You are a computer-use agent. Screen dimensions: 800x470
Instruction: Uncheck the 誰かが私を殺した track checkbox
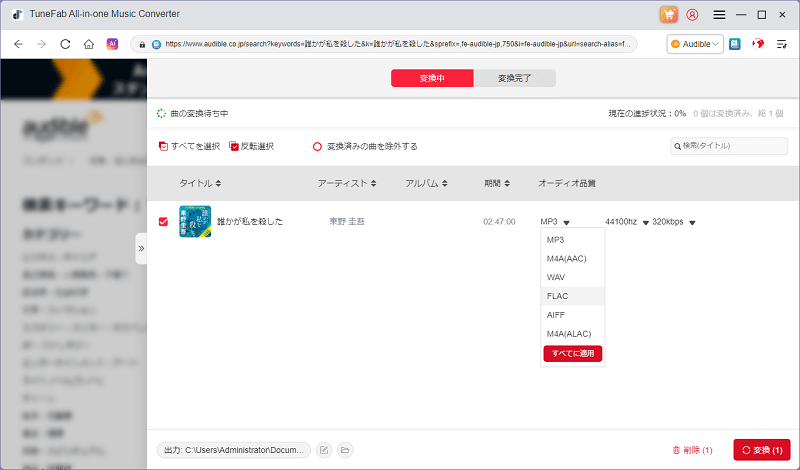tap(164, 221)
